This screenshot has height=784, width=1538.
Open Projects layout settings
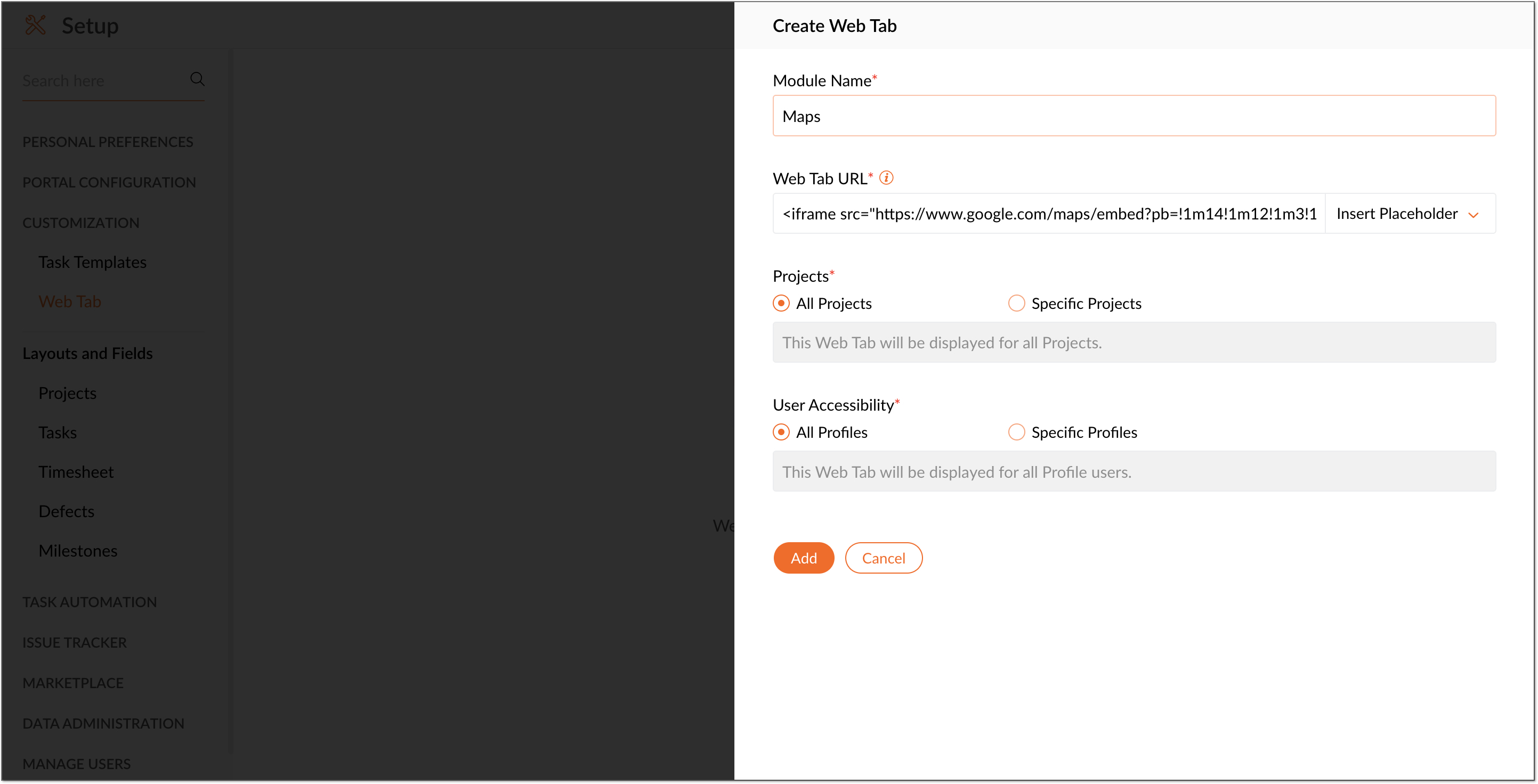(x=68, y=393)
